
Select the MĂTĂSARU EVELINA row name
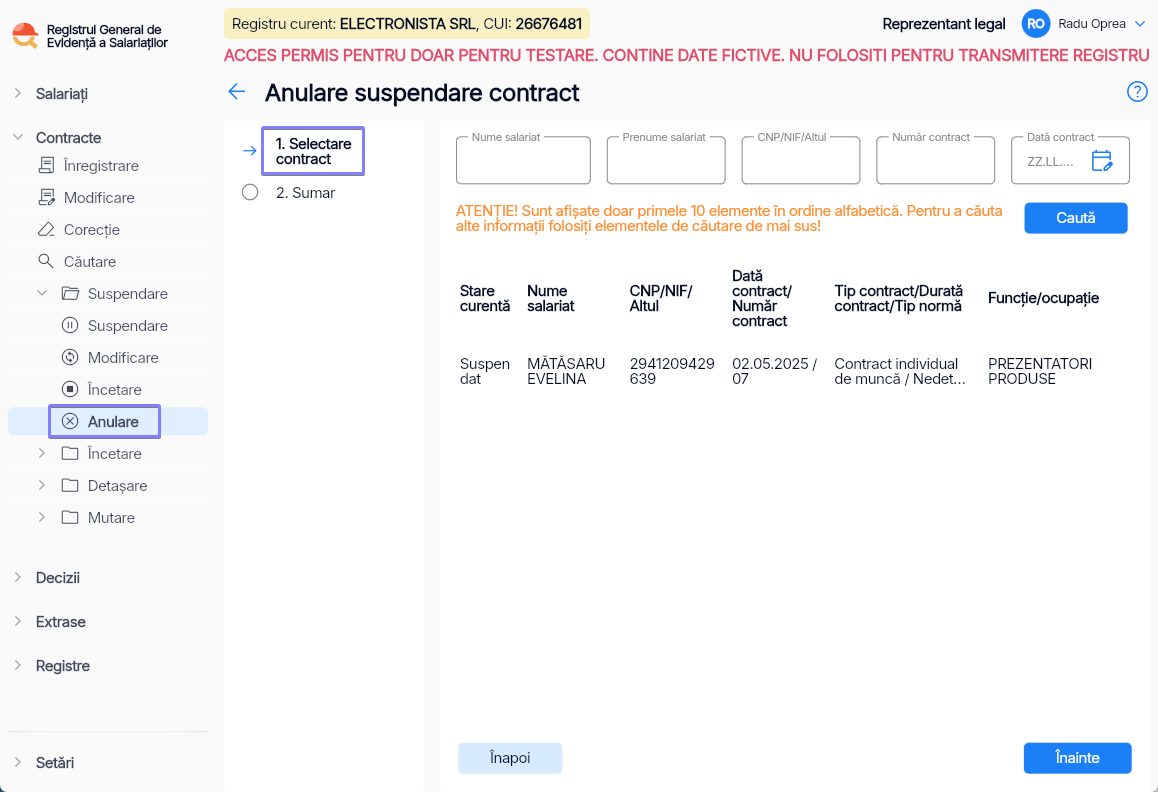(566, 371)
